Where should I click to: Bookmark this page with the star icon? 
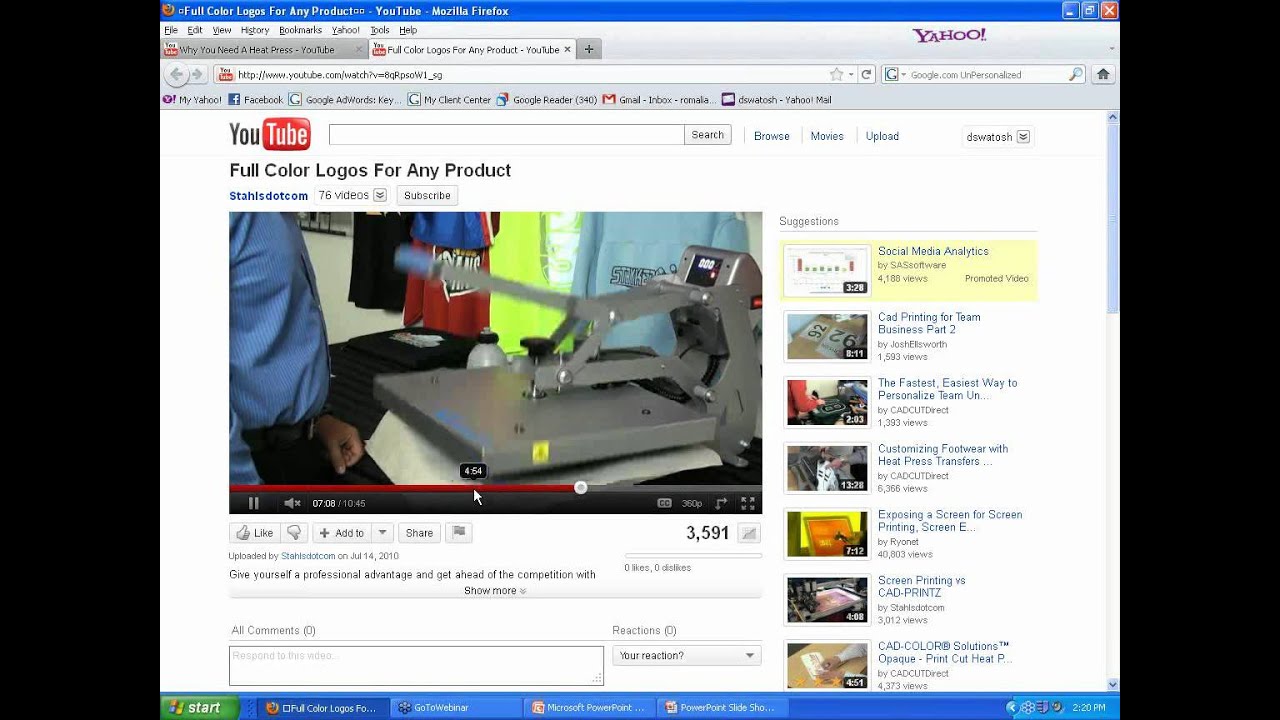pyautogui.click(x=836, y=74)
